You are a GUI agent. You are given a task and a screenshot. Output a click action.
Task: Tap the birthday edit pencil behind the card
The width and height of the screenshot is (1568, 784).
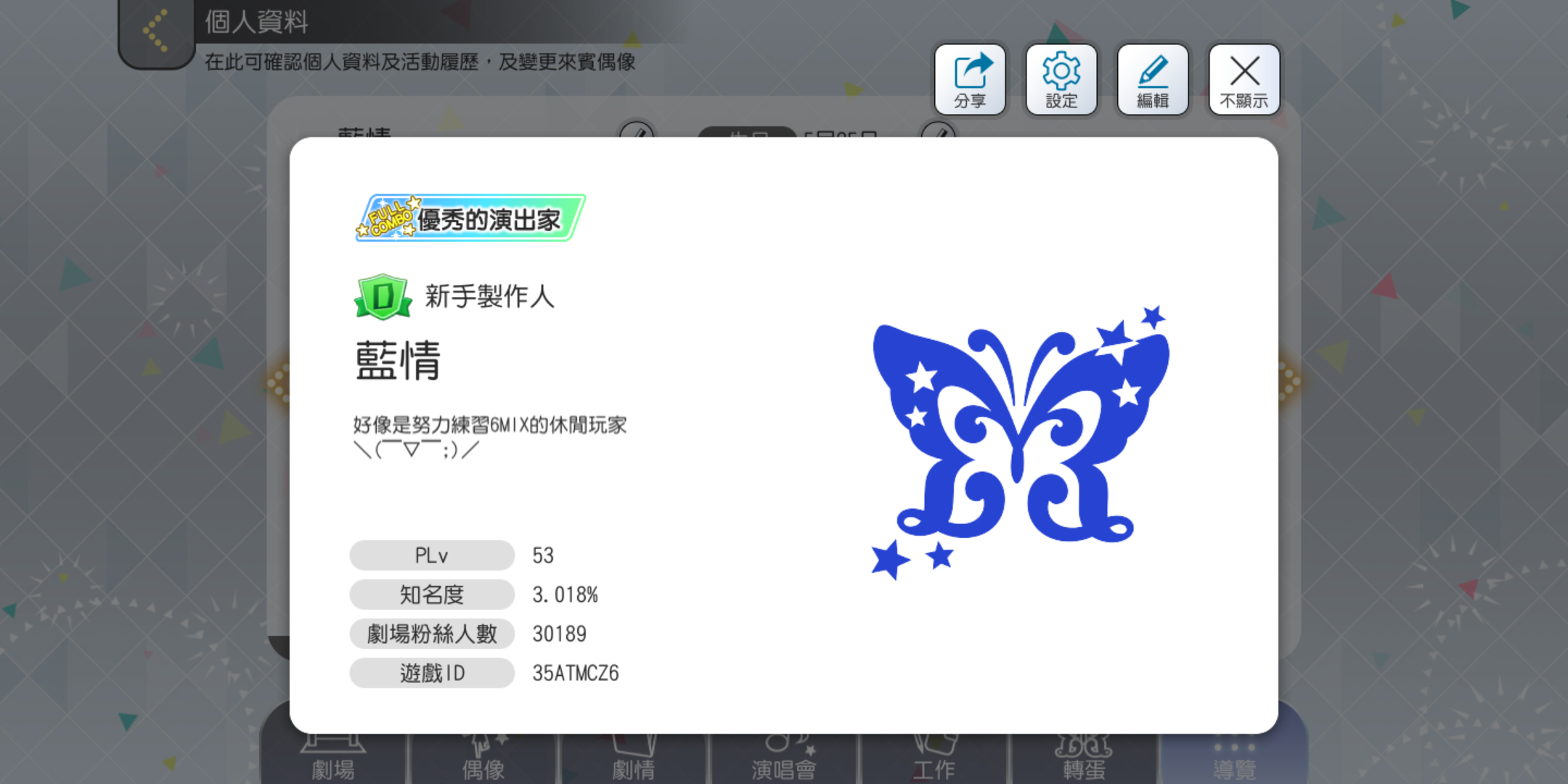pos(939,130)
